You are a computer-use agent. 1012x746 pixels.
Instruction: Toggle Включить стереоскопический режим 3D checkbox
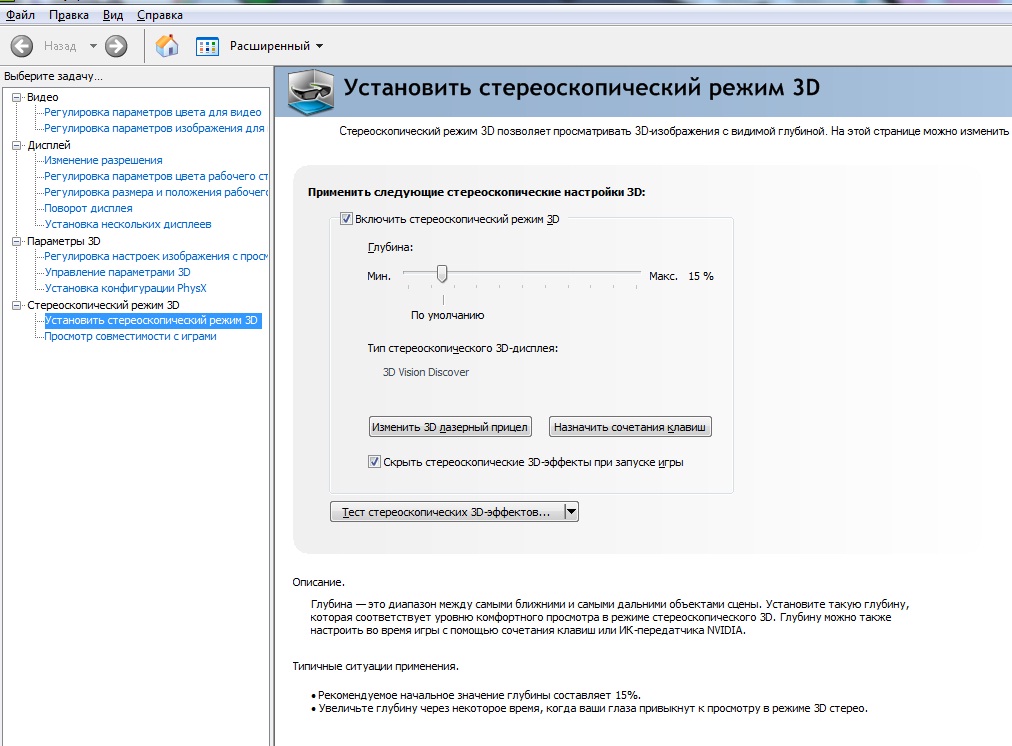click(x=347, y=219)
